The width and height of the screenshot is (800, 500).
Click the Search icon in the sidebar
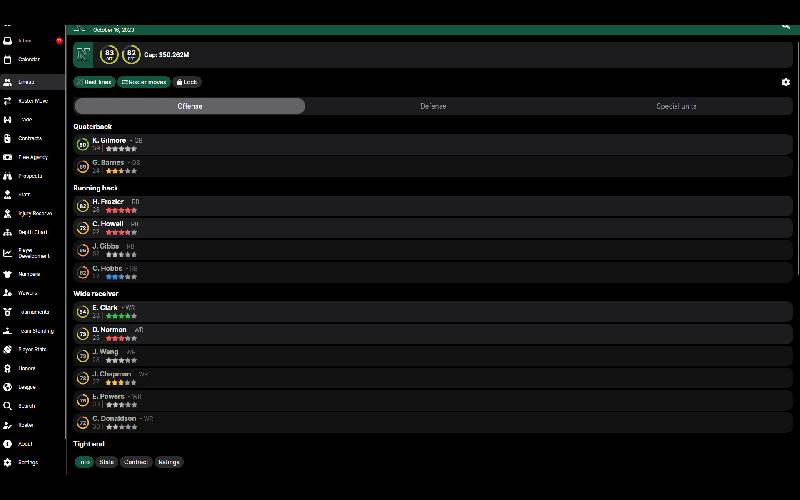[x=26, y=406]
